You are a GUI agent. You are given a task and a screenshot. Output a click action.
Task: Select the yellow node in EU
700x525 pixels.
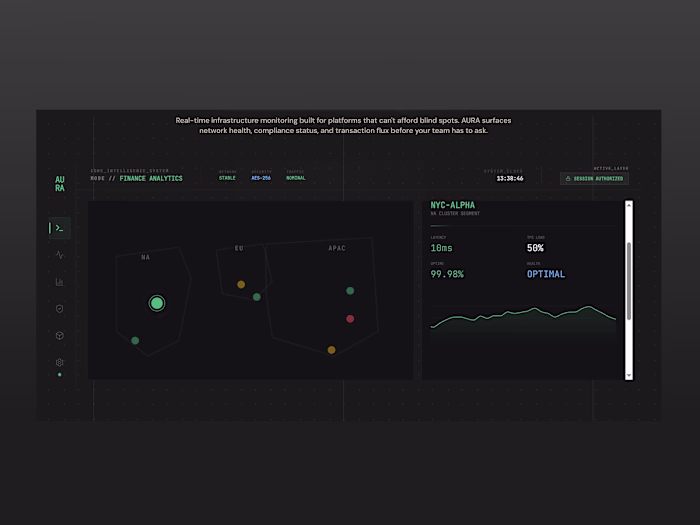pos(241,284)
